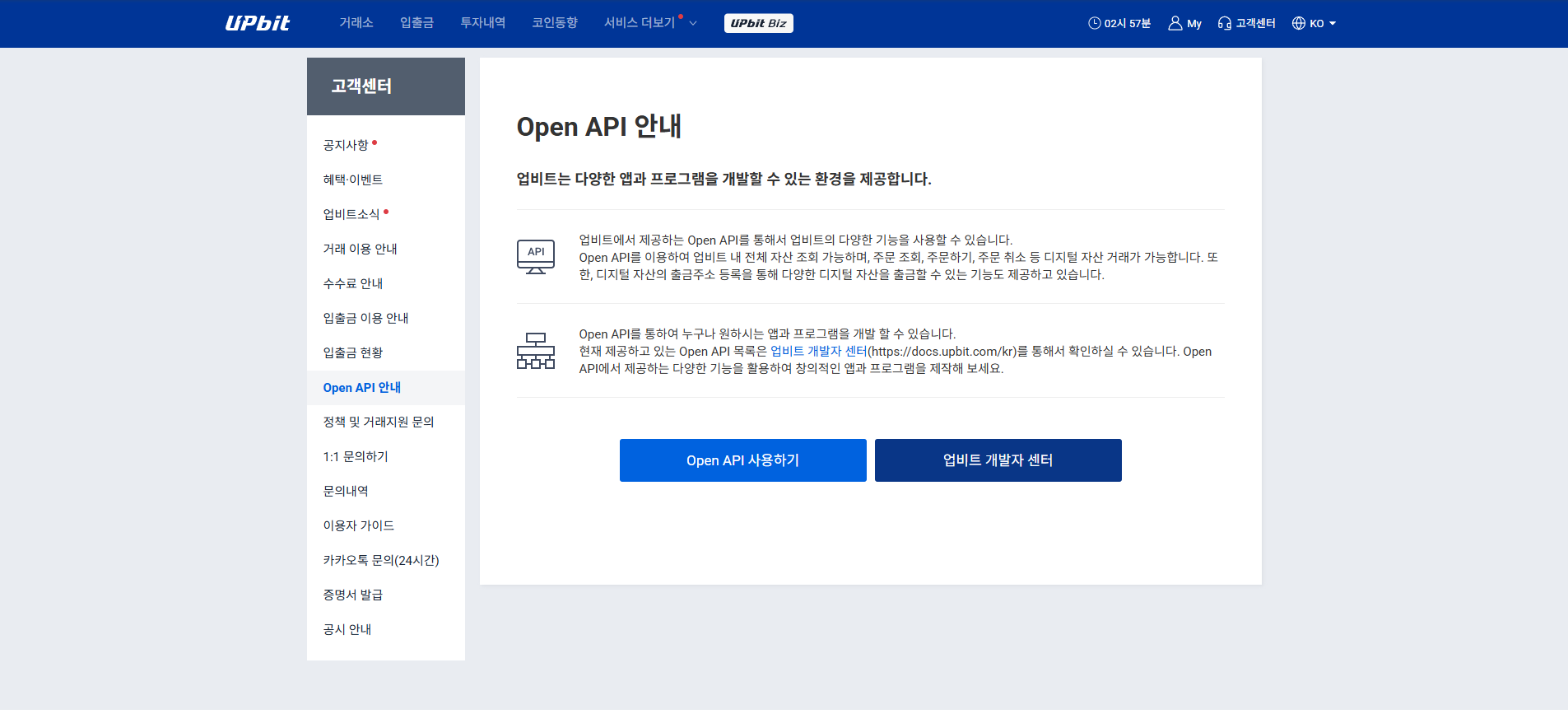Click the 업비트 개발자 센터 button
Image resolution: width=1568 pixels, height=728 pixels.
click(x=998, y=460)
